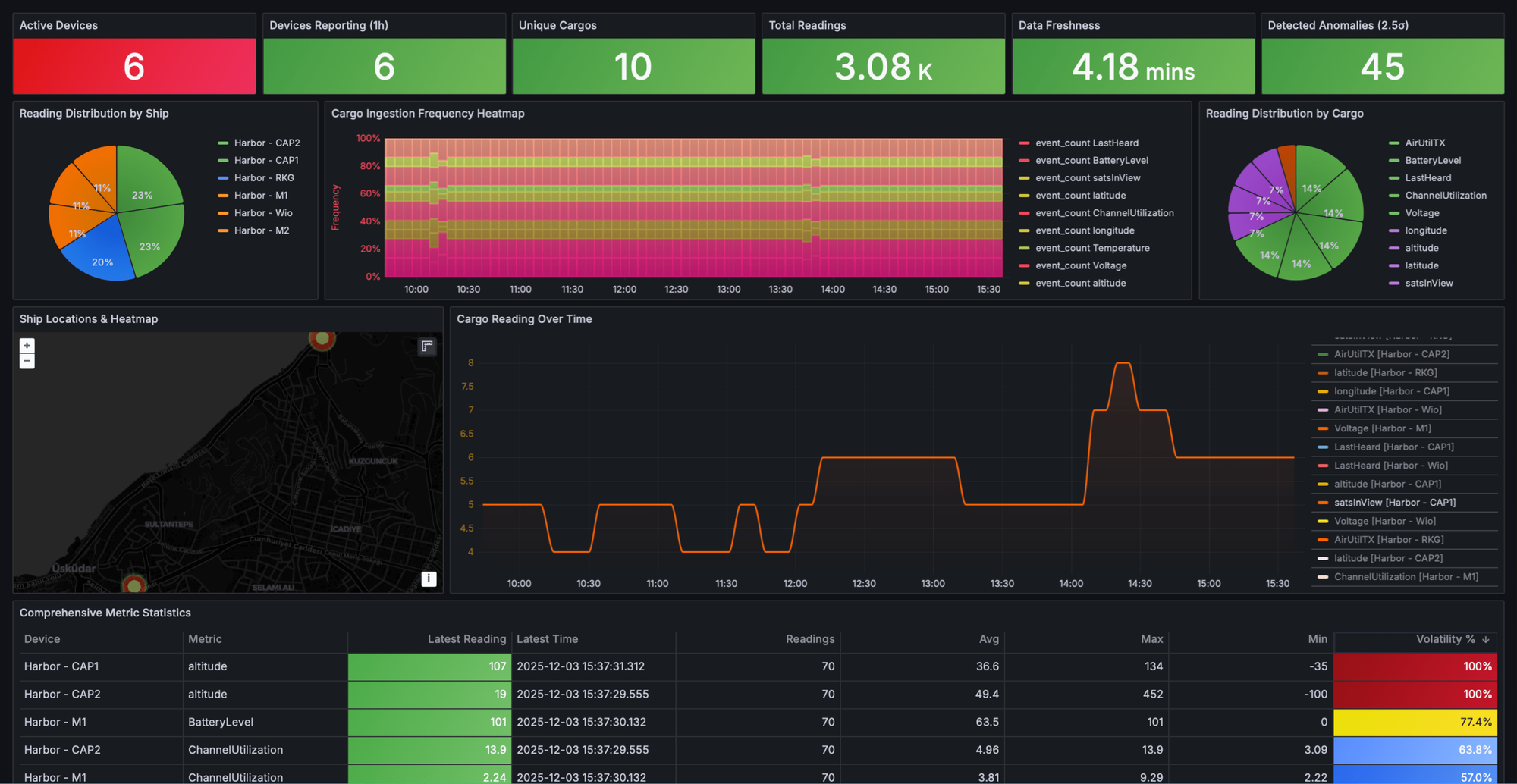
Task: Toggle Harbor - RKG in ship pie legend
Action: (264, 178)
